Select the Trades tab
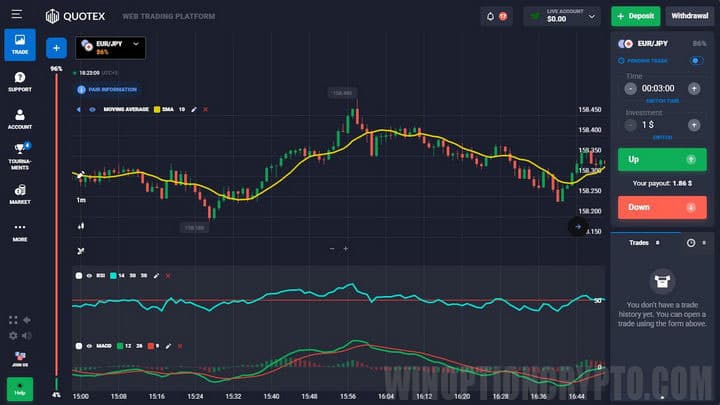This screenshot has width=720, height=405. coord(644,242)
